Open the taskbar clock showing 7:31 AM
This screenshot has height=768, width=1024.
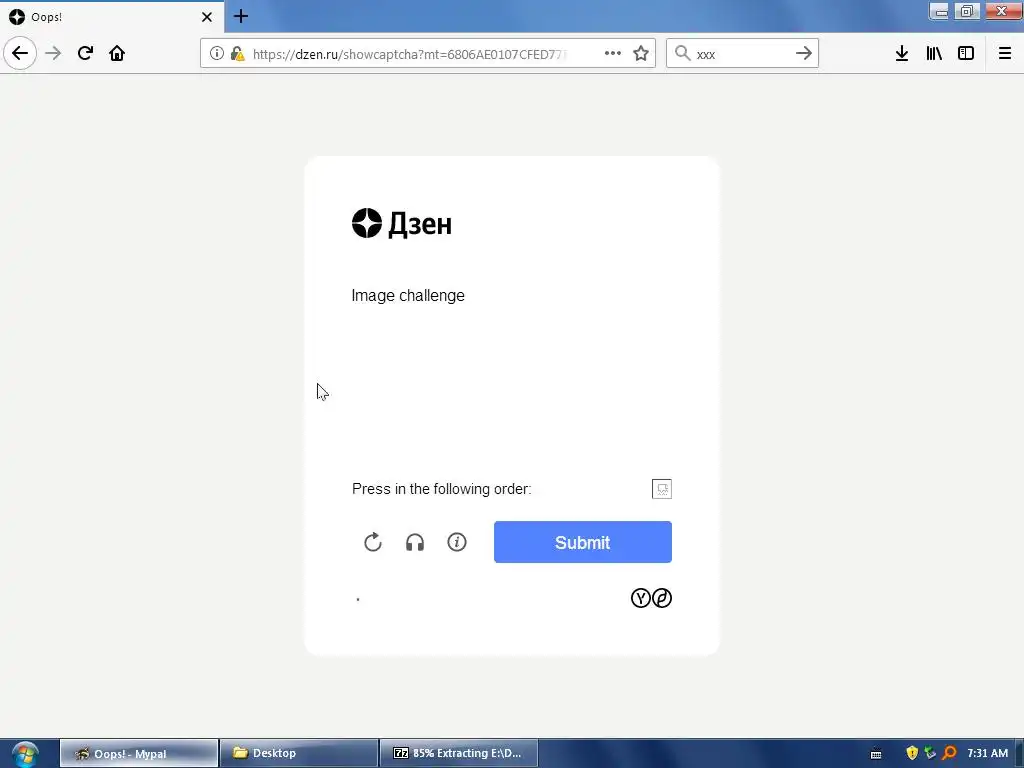click(987, 753)
